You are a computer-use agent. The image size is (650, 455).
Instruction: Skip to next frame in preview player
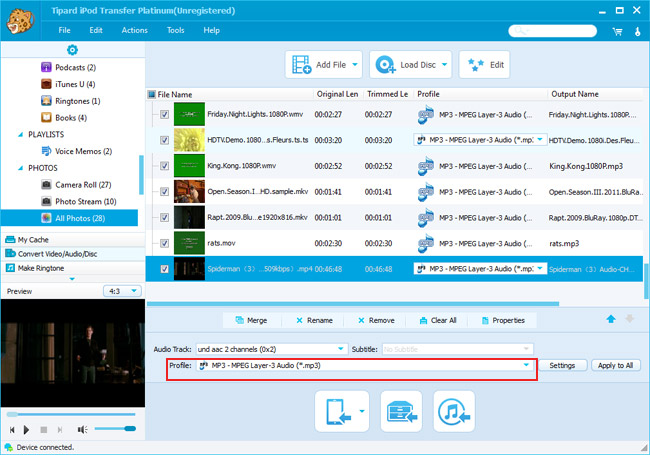pyautogui.click(x=60, y=430)
